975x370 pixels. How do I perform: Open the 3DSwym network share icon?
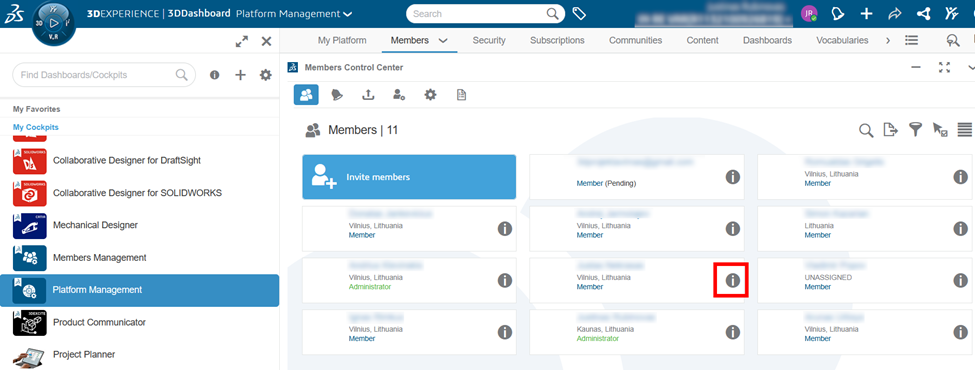coord(923,14)
